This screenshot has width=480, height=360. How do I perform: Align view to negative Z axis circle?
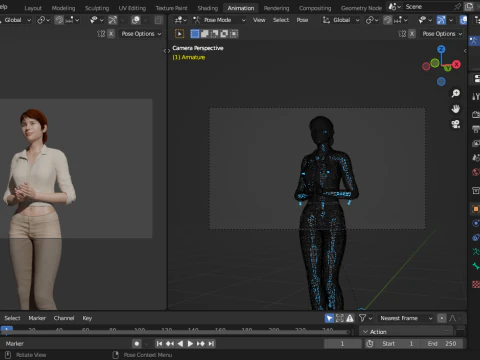coord(441,81)
